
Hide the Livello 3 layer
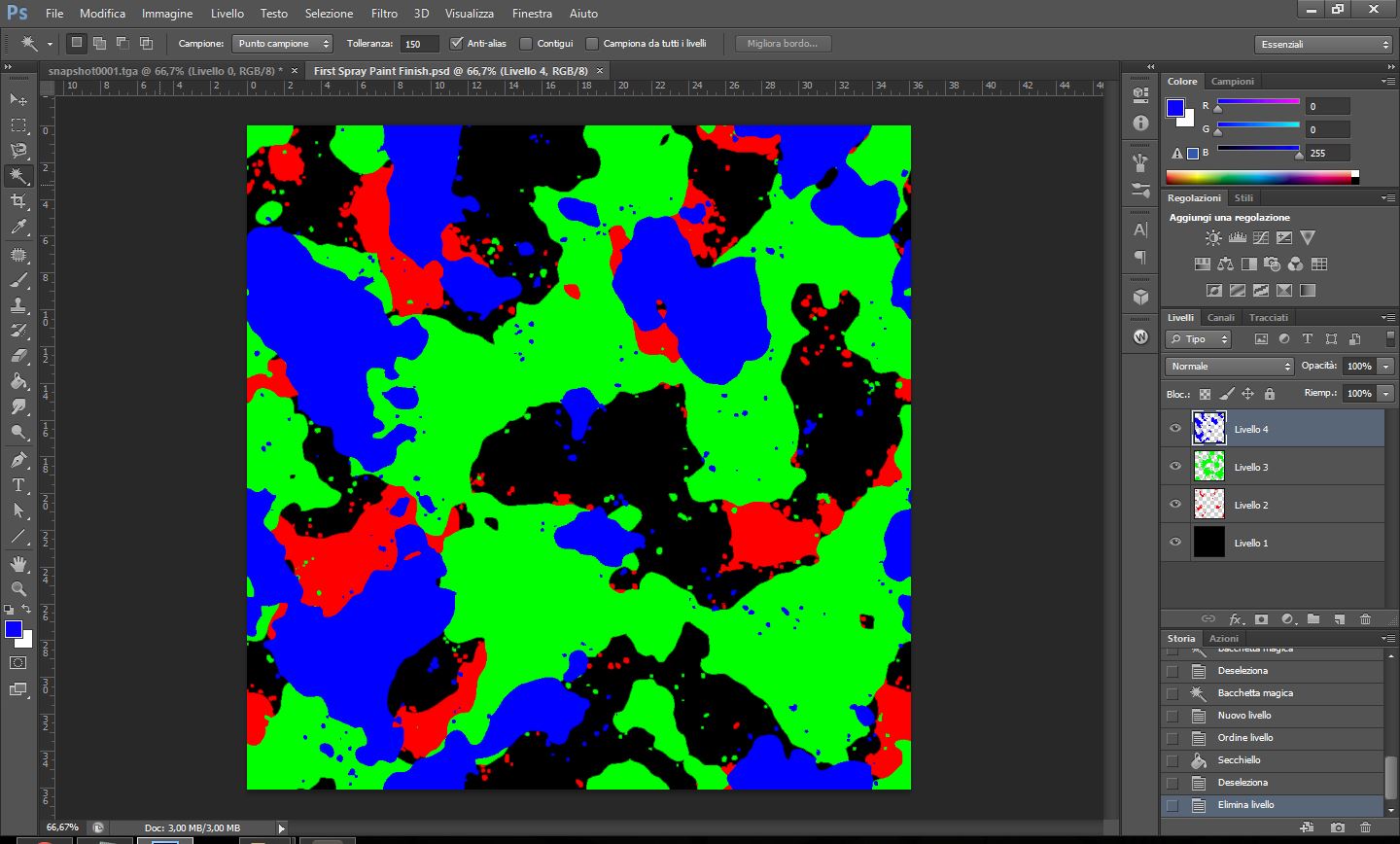coord(1175,466)
